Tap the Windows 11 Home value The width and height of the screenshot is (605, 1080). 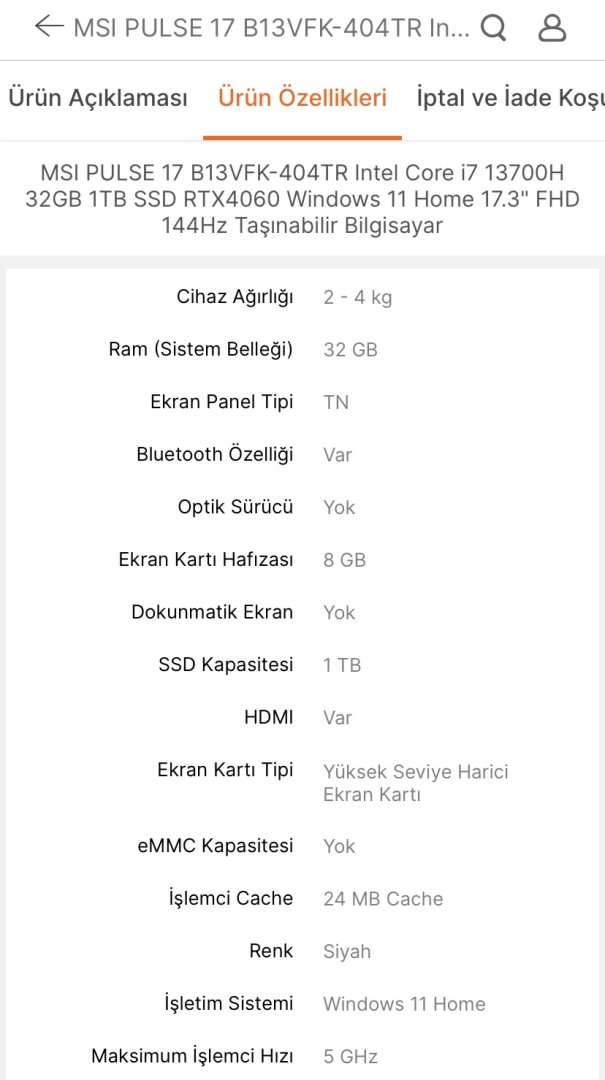point(404,1004)
